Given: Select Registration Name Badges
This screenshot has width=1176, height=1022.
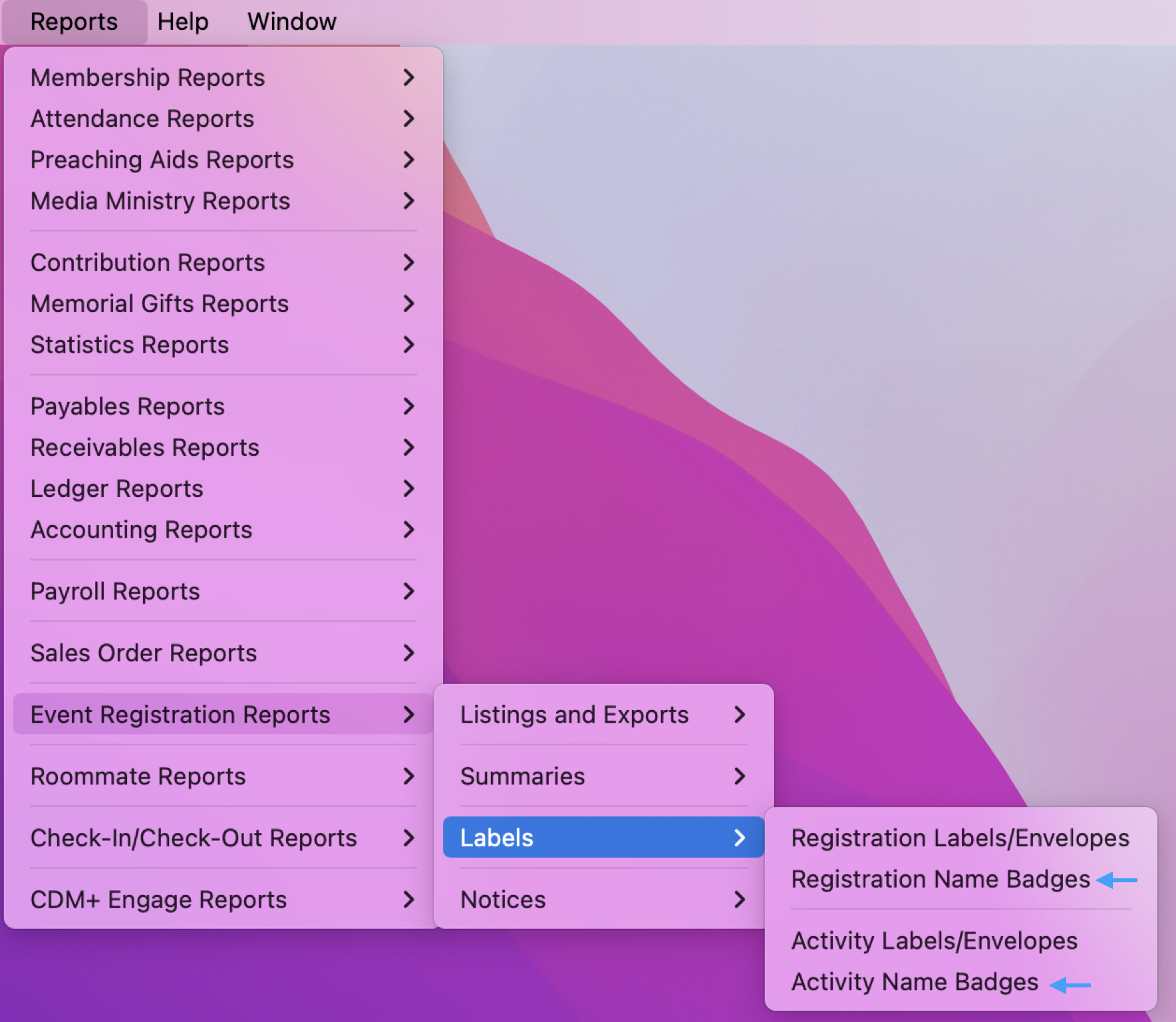Looking at the screenshot, I should 940,880.
